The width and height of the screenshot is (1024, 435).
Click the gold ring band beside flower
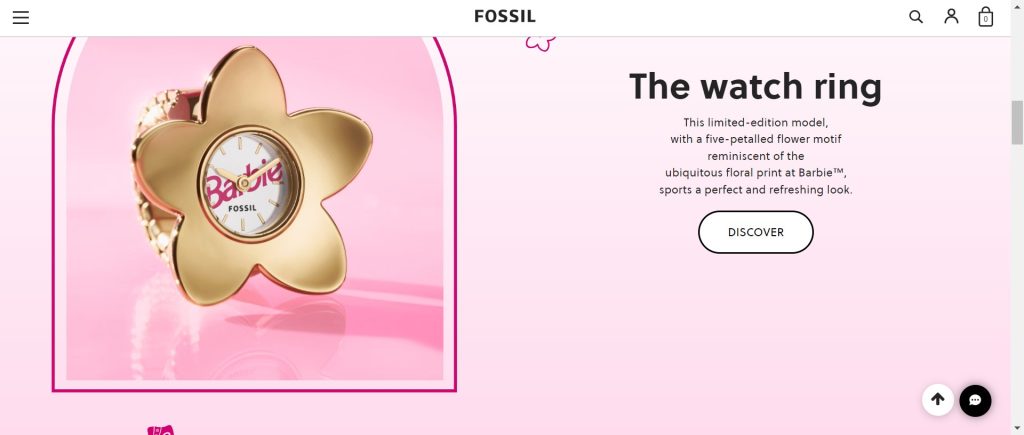tap(155, 189)
